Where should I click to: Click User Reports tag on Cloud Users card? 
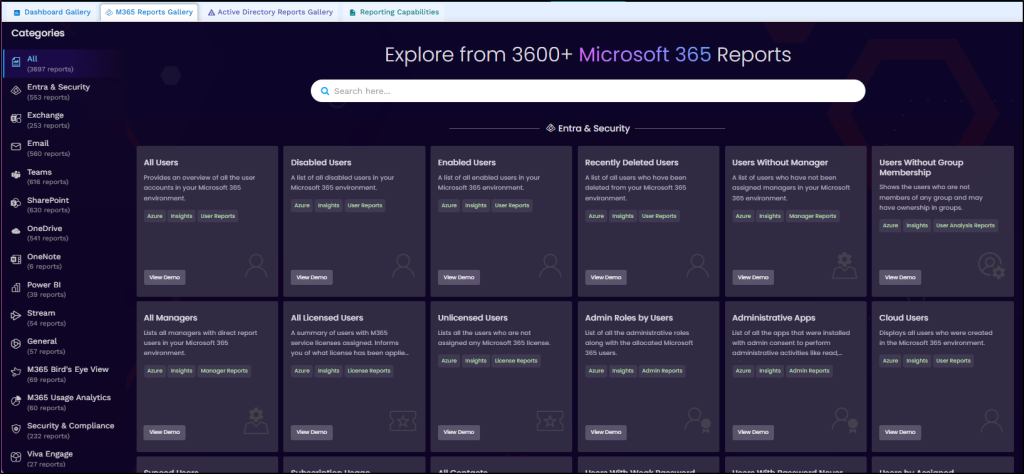(953, 360)
